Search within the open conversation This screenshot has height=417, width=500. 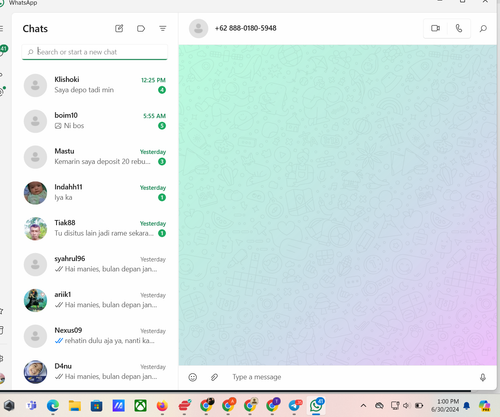(x=483, y=29)
